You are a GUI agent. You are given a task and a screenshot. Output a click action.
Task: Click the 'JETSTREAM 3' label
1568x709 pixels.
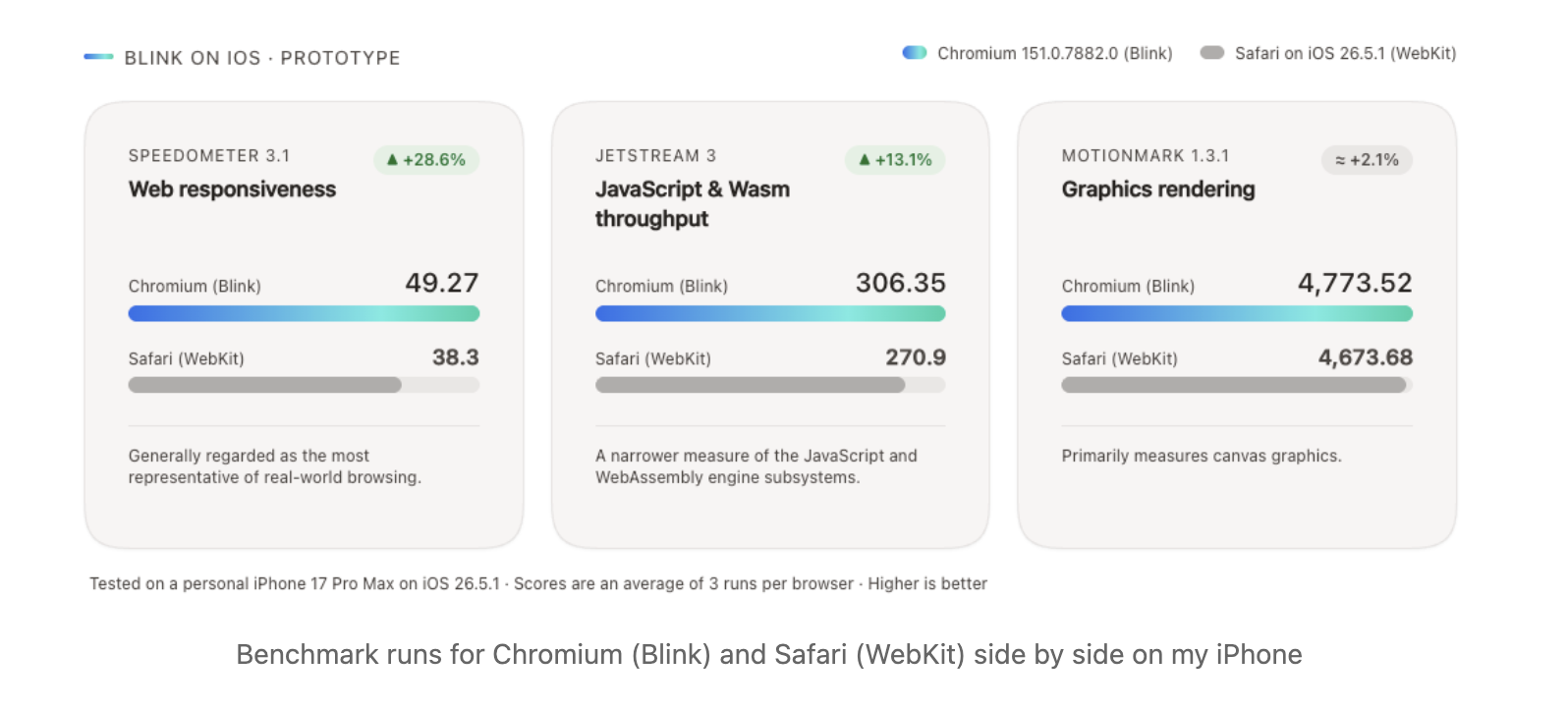click(x=655, y=155)
